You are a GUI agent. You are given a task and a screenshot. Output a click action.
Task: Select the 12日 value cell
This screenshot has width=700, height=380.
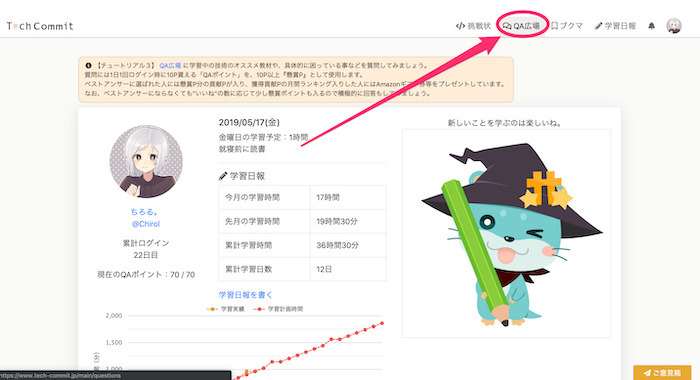(348, 269)
